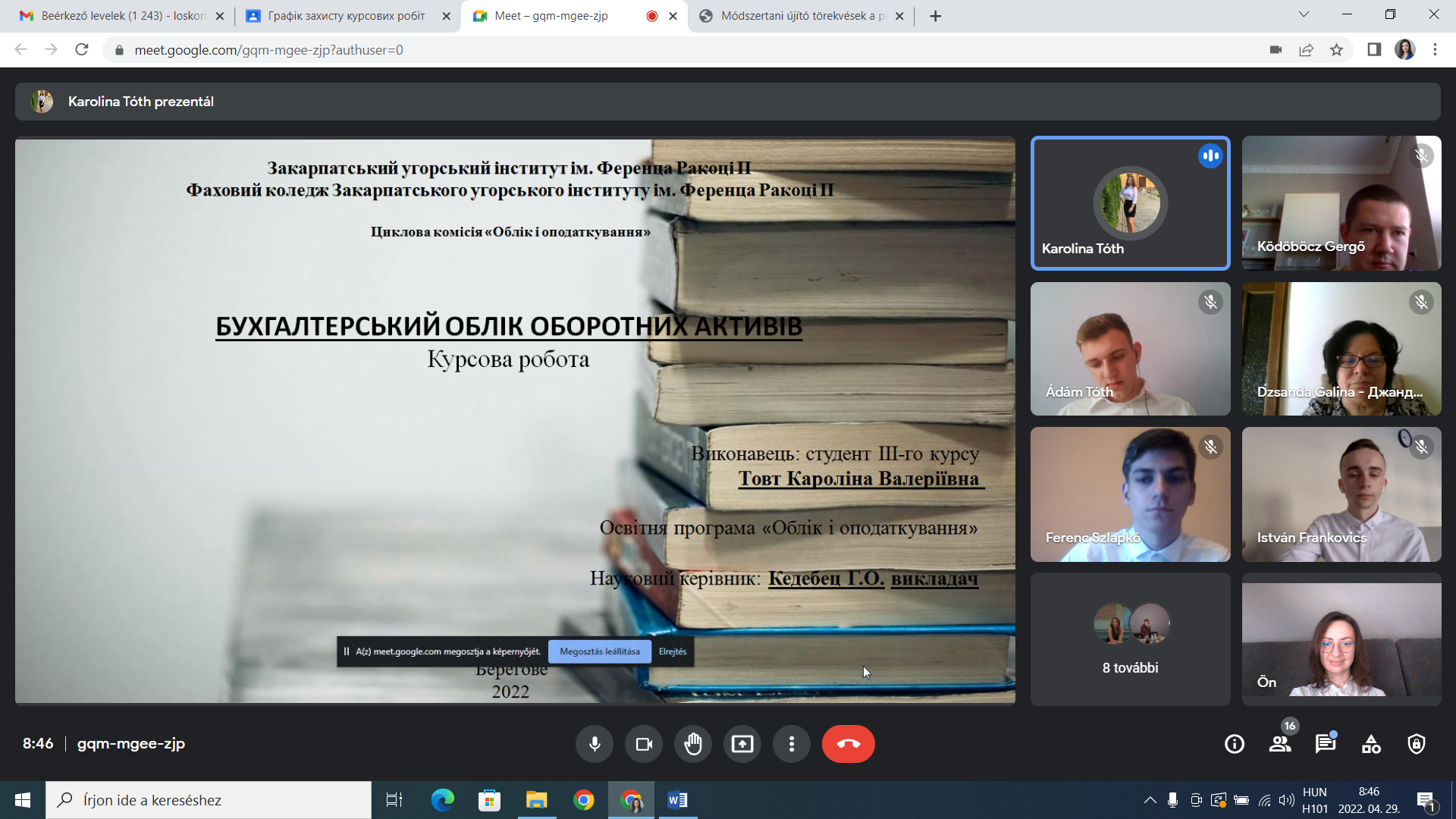
Task: Raise hand with the hand icon
Action: pyautogui.click(x=693, y=744)
